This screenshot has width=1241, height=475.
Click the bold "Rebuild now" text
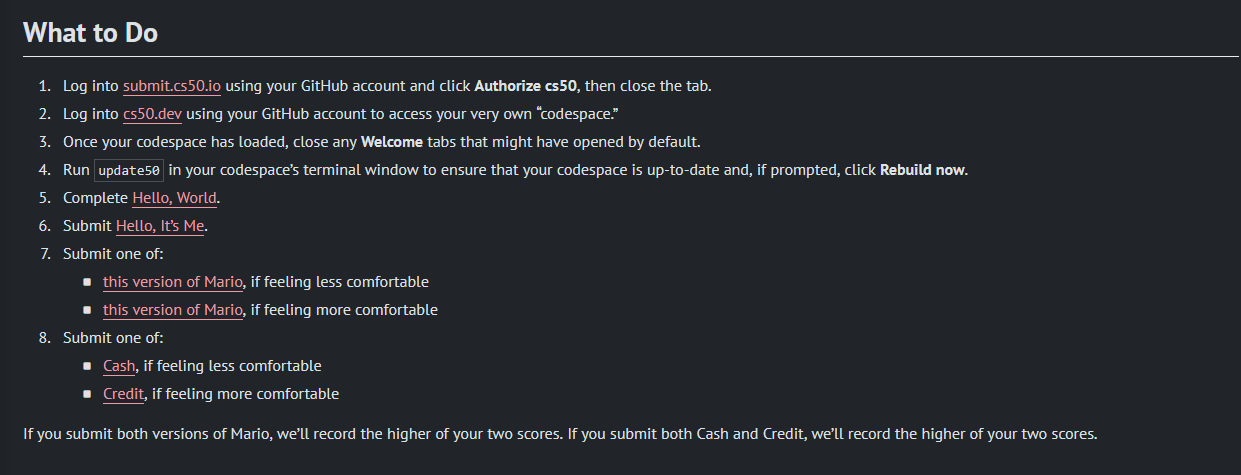(x=922, y=170)
